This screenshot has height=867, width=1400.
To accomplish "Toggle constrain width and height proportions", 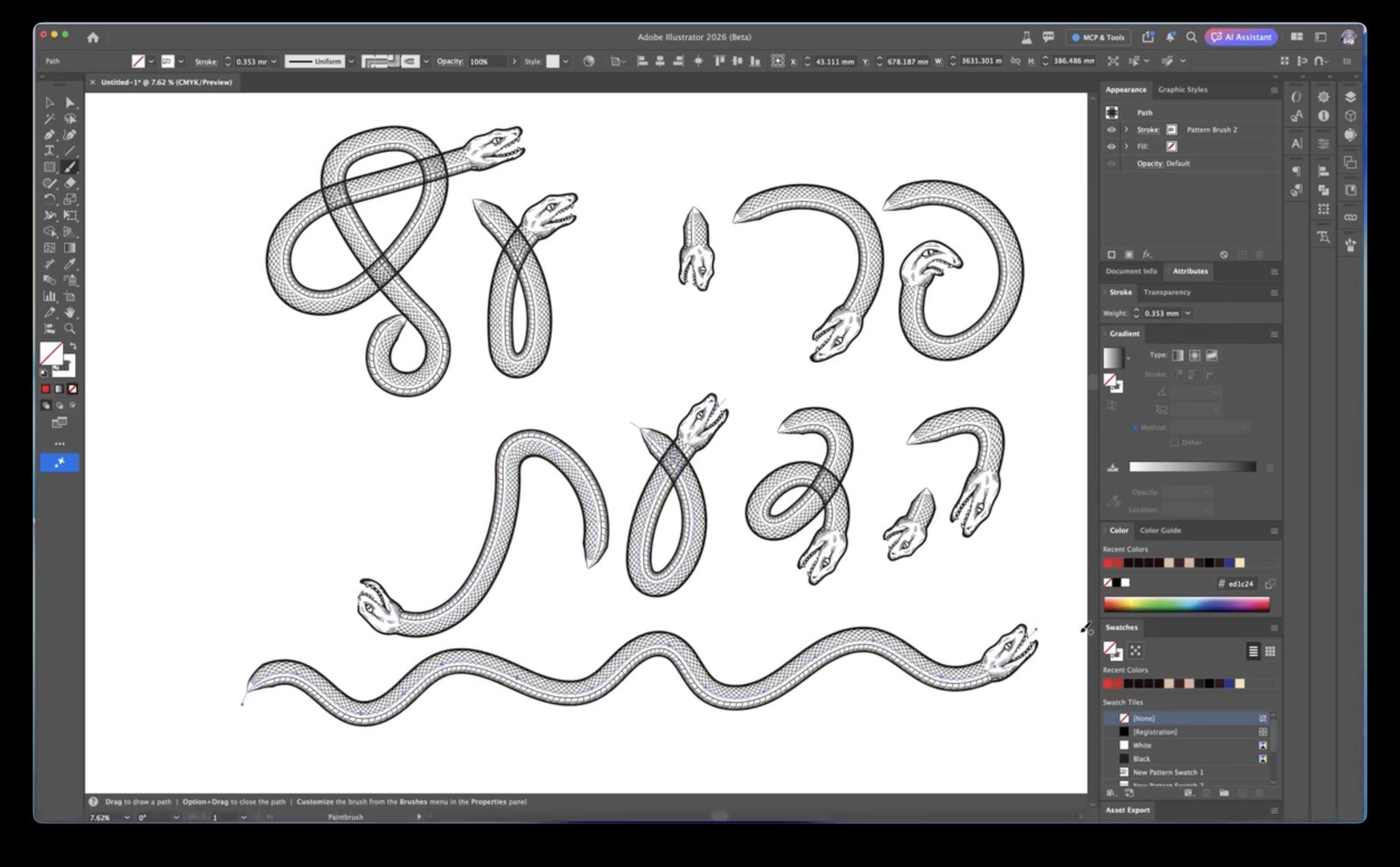I will [1015, 61].
